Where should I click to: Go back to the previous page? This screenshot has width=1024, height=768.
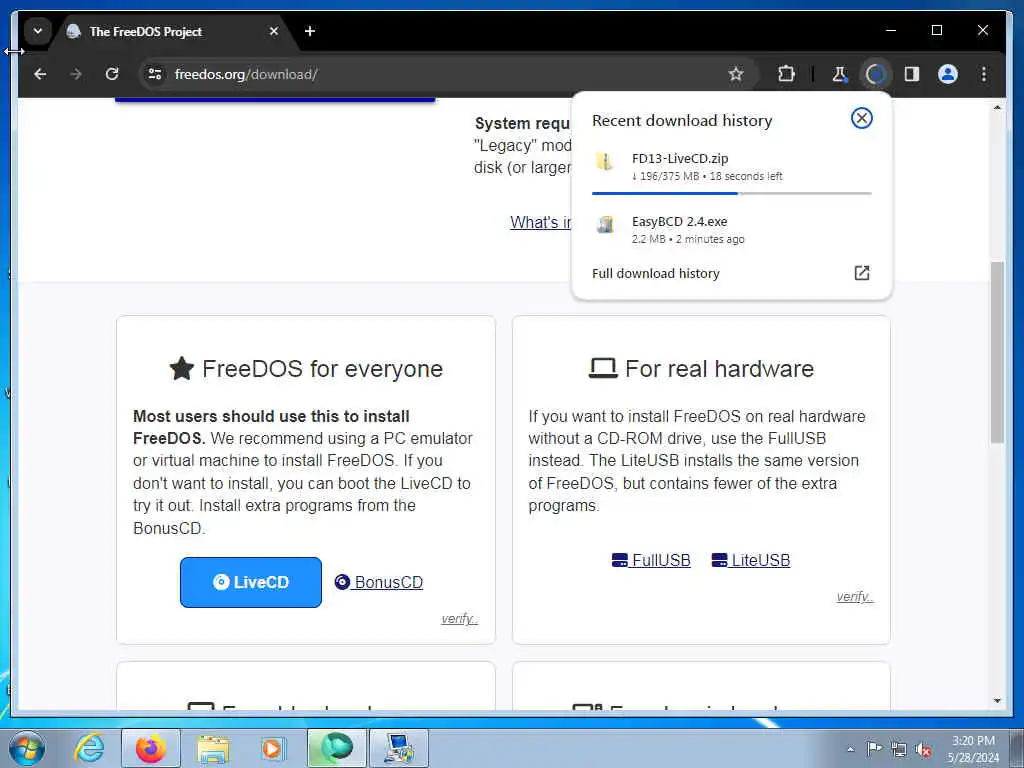40,74
